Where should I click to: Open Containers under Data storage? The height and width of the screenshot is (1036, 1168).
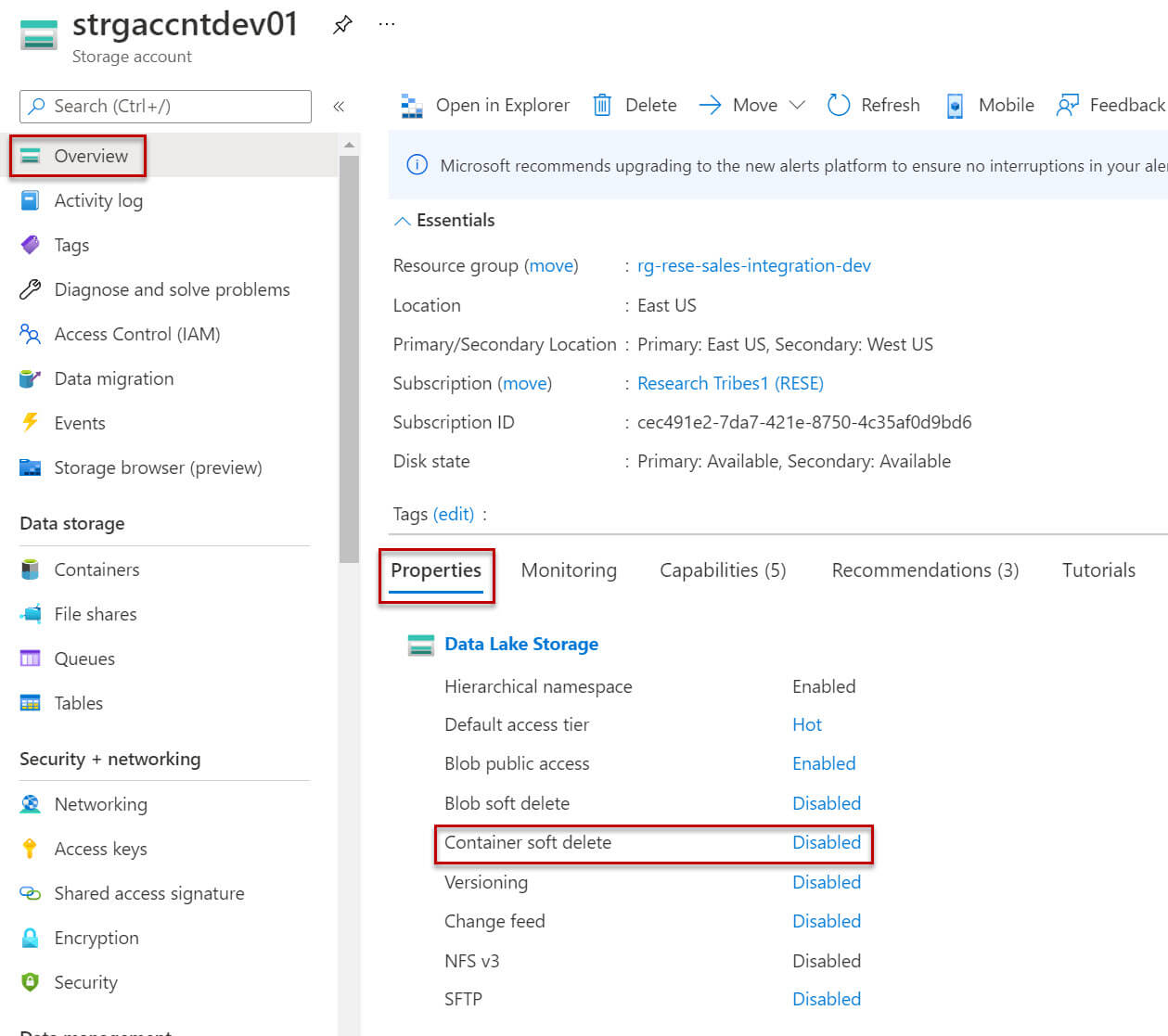pos(97,569)
